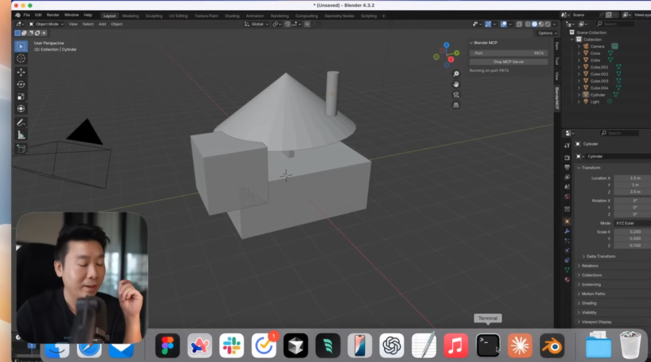Open Figma from the Dock

[167, 345]
